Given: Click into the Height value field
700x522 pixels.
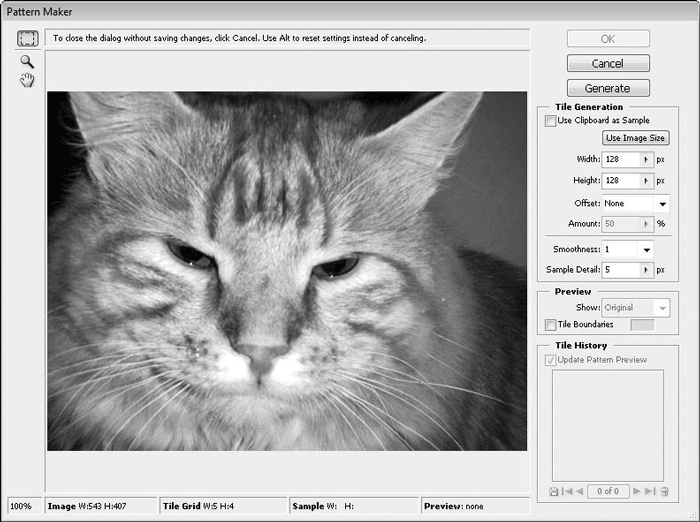Looking at the screenshot, I should click(621, 181).
